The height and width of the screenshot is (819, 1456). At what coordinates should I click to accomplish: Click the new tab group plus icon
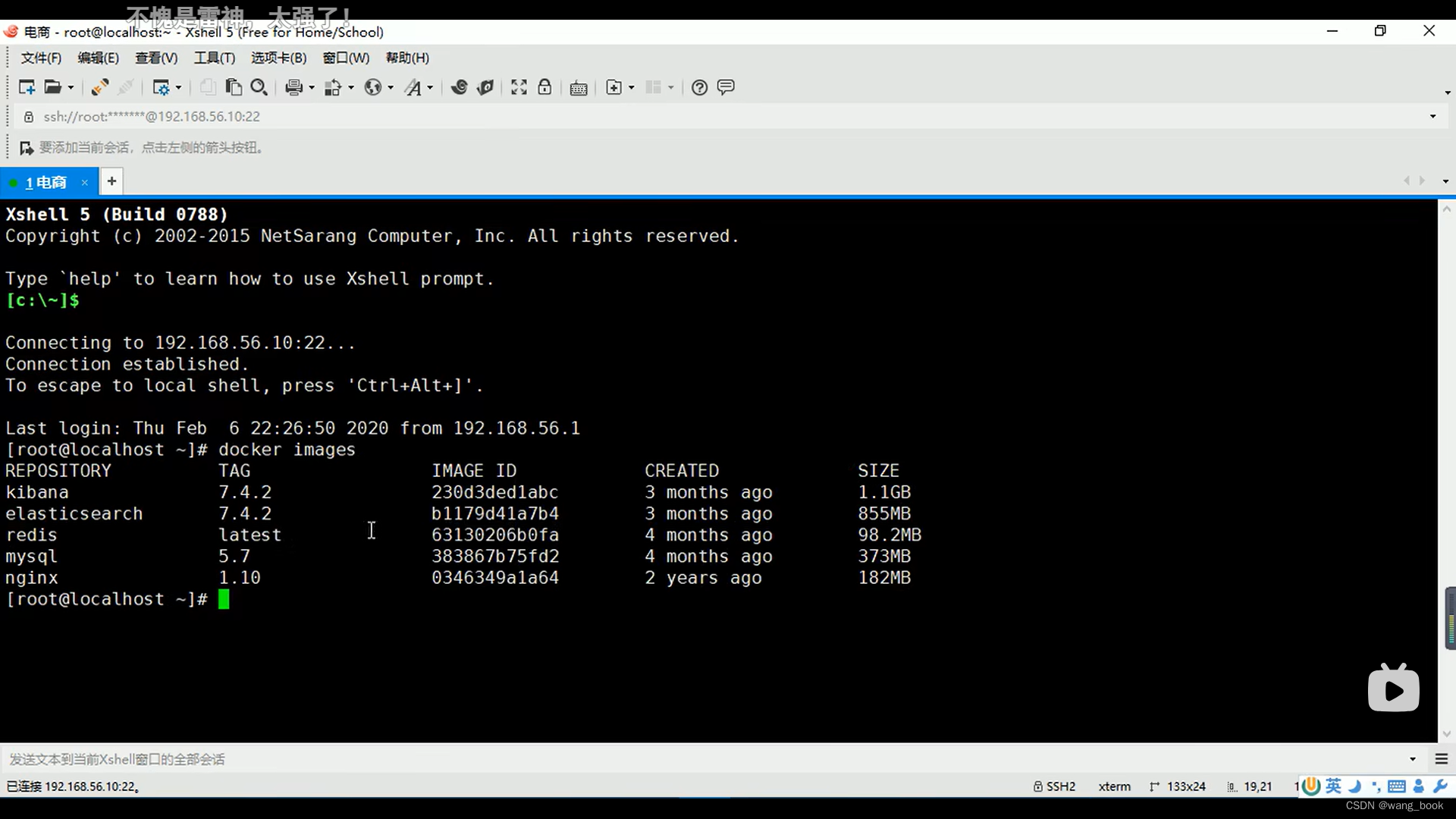tap(614, 87)
